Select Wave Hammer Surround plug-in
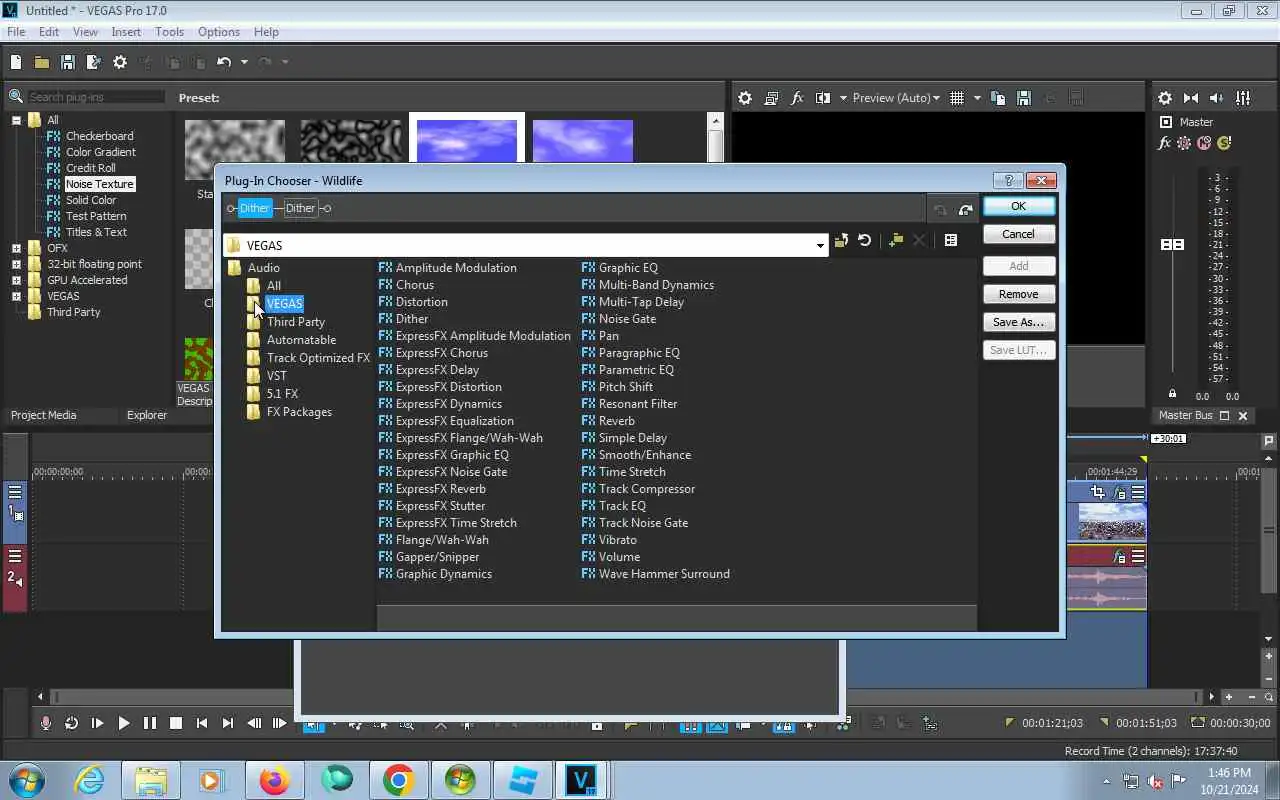1280x800 pixels. point(664,574)
